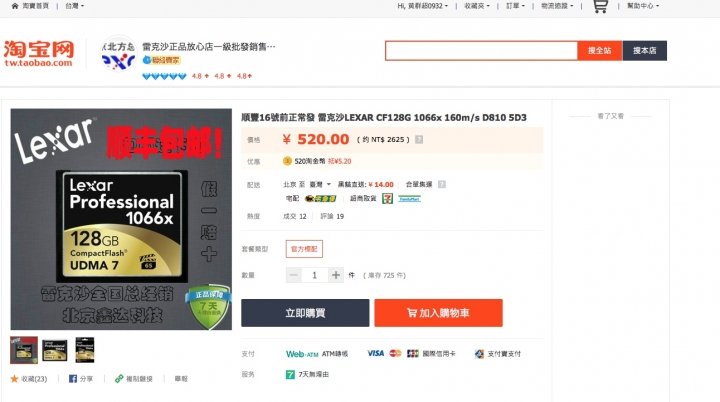Screen dimensions: 720x402
Task: Click the star favorite icon below thumbnails
Action: (14, 379)
